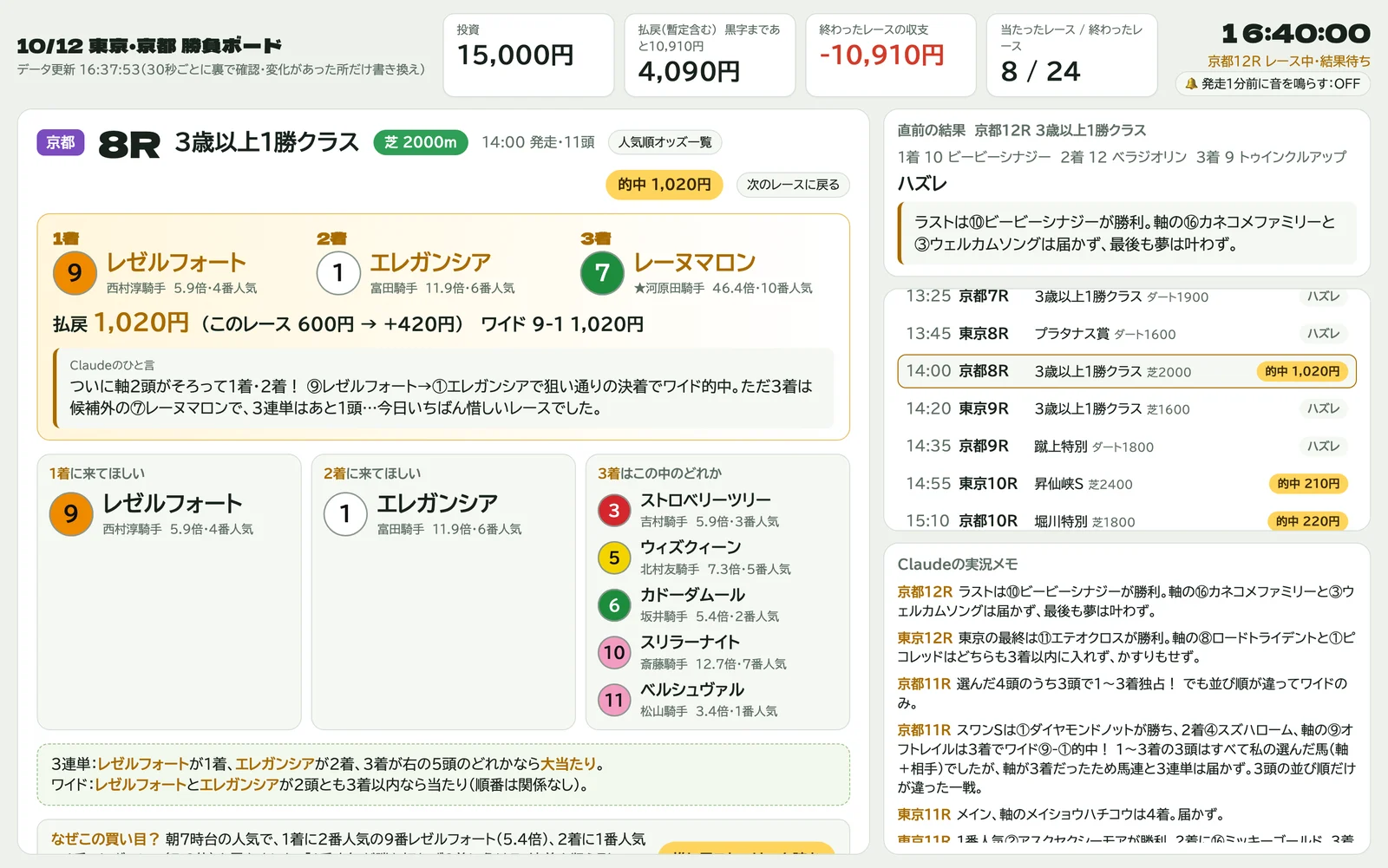Click the 的中 220円 badge on 京都10R
The height and width of the screenshot is (868, 1388).
click(x=1308, y=521)
